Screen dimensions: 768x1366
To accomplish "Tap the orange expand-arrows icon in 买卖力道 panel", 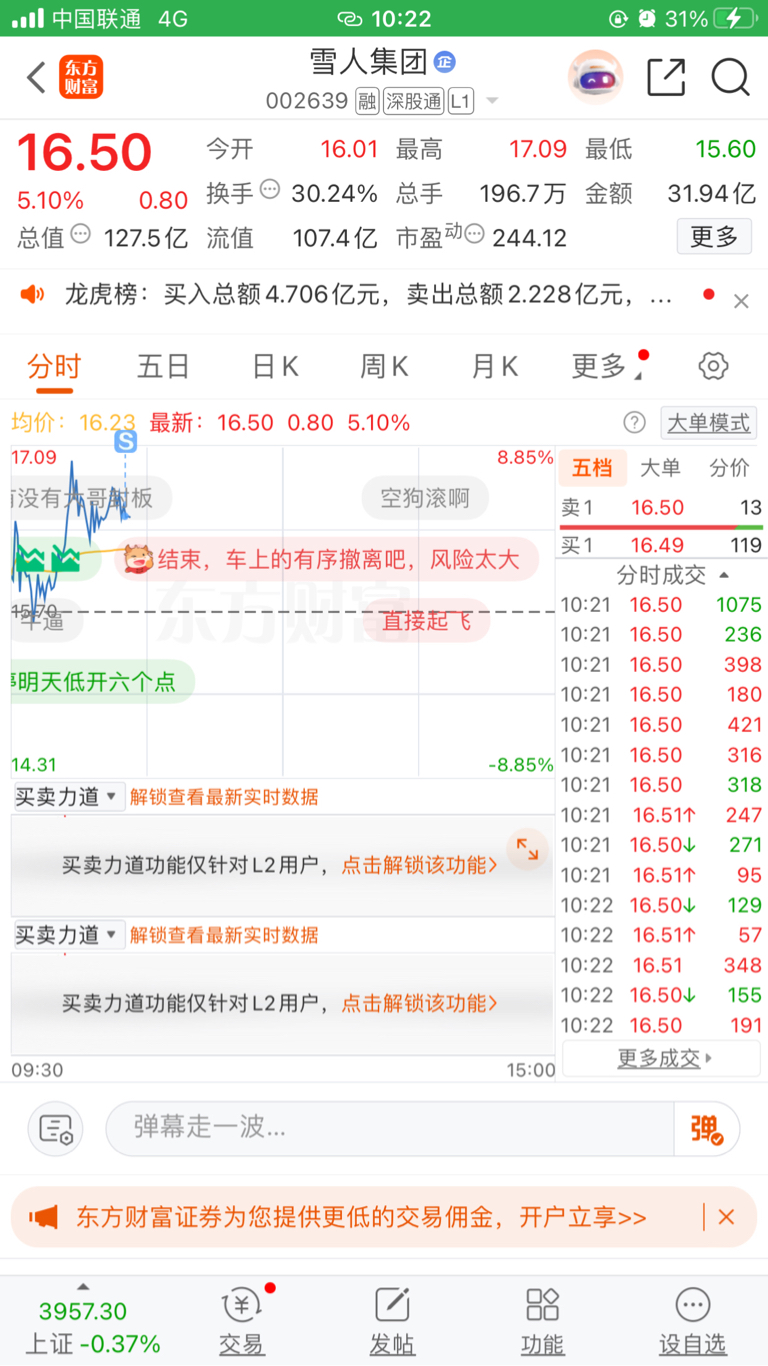I will click(527, 850).
